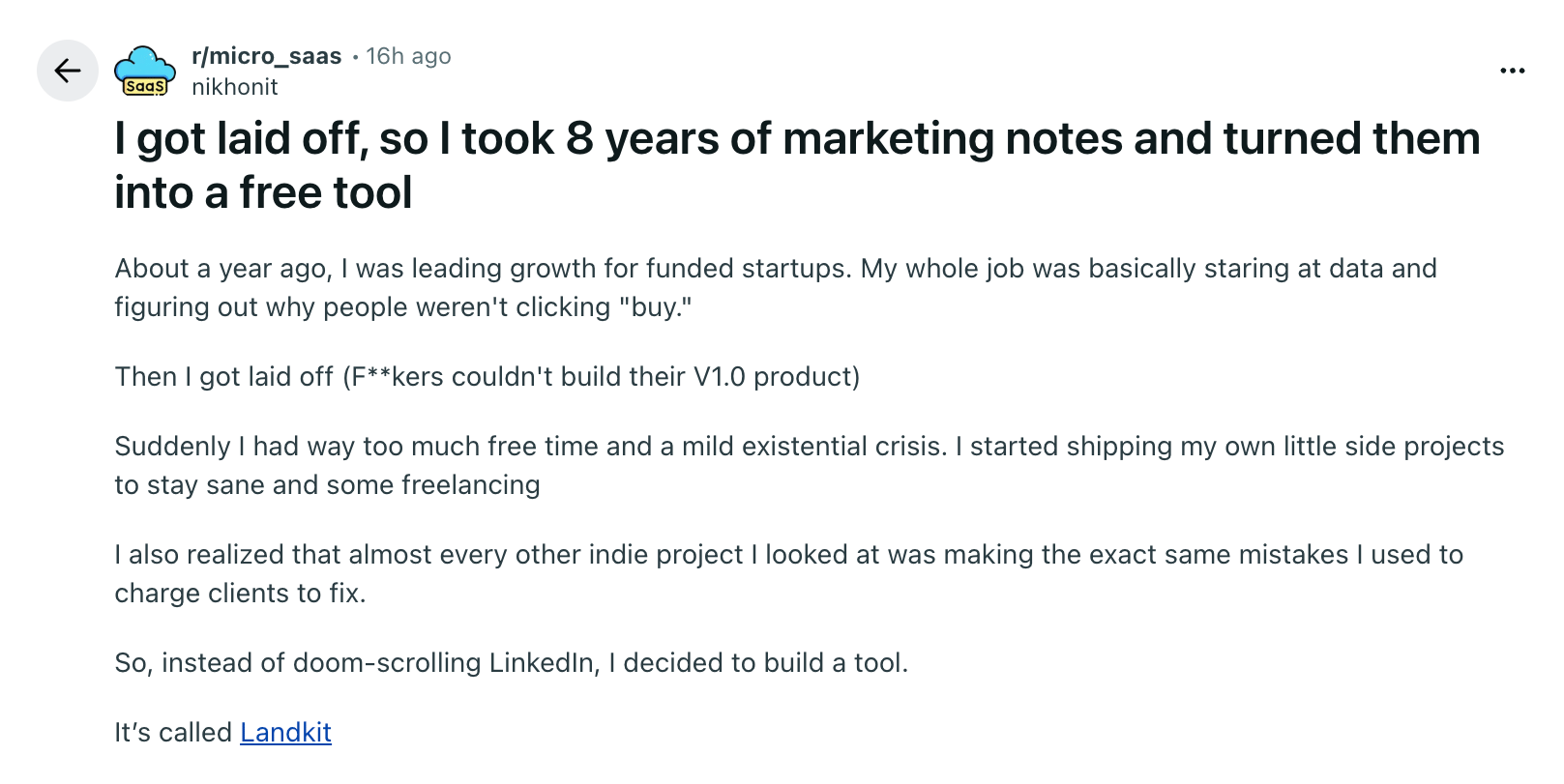Click the paragraph starting "I also realized"
The image size is (1564, 784).
(788, 555)
